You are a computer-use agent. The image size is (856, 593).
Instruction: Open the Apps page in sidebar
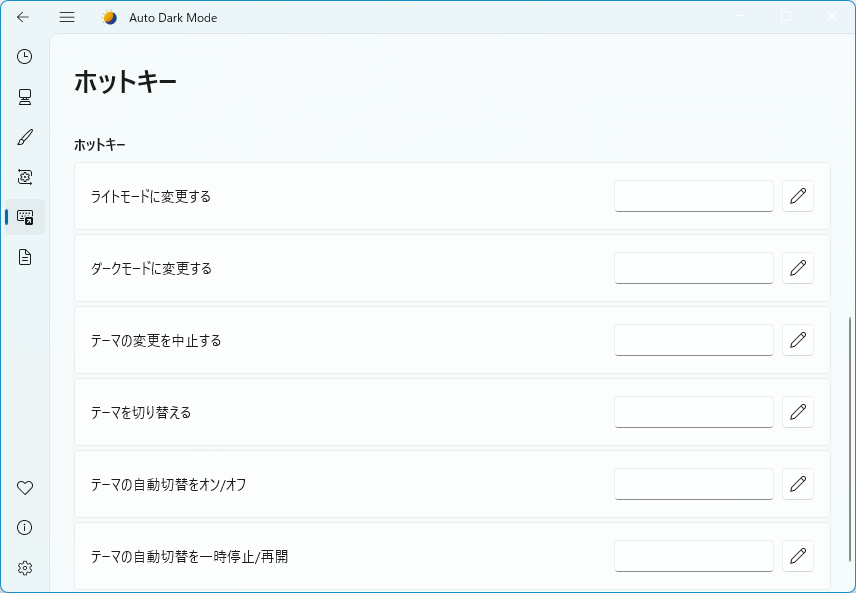[x=25, y=177]
